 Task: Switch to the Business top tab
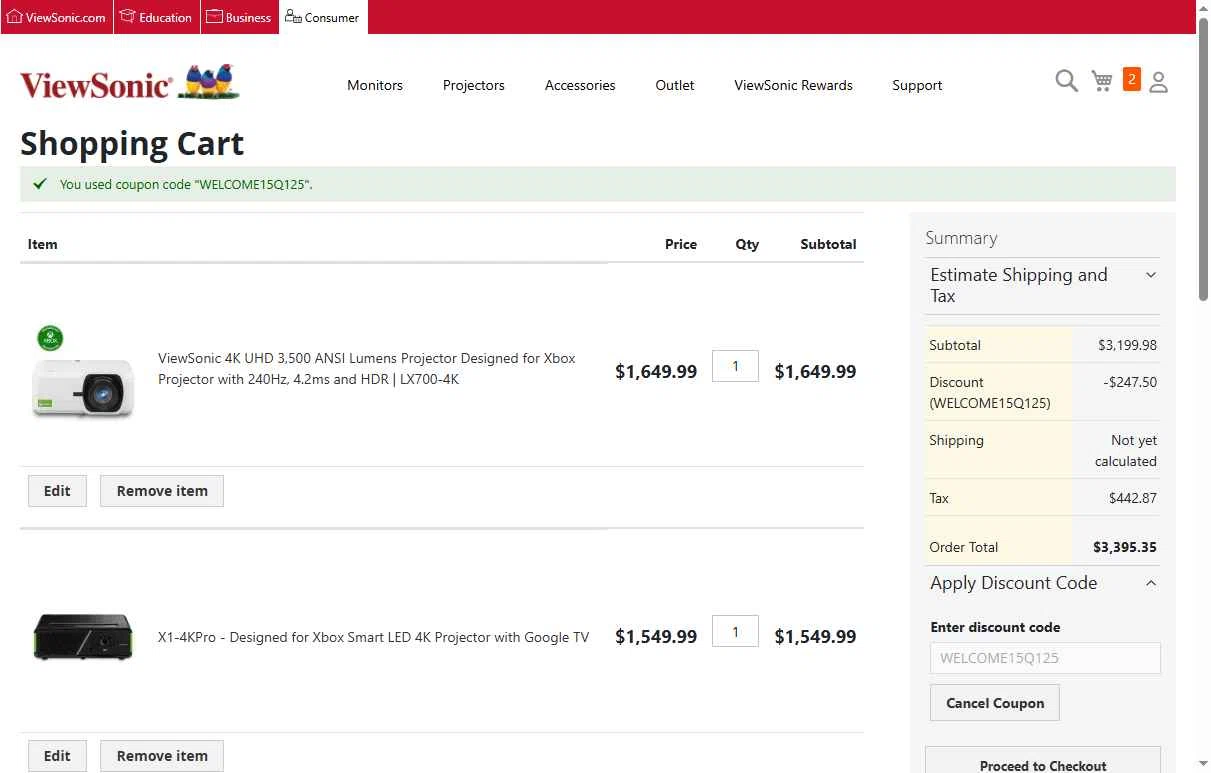(240, 17)
